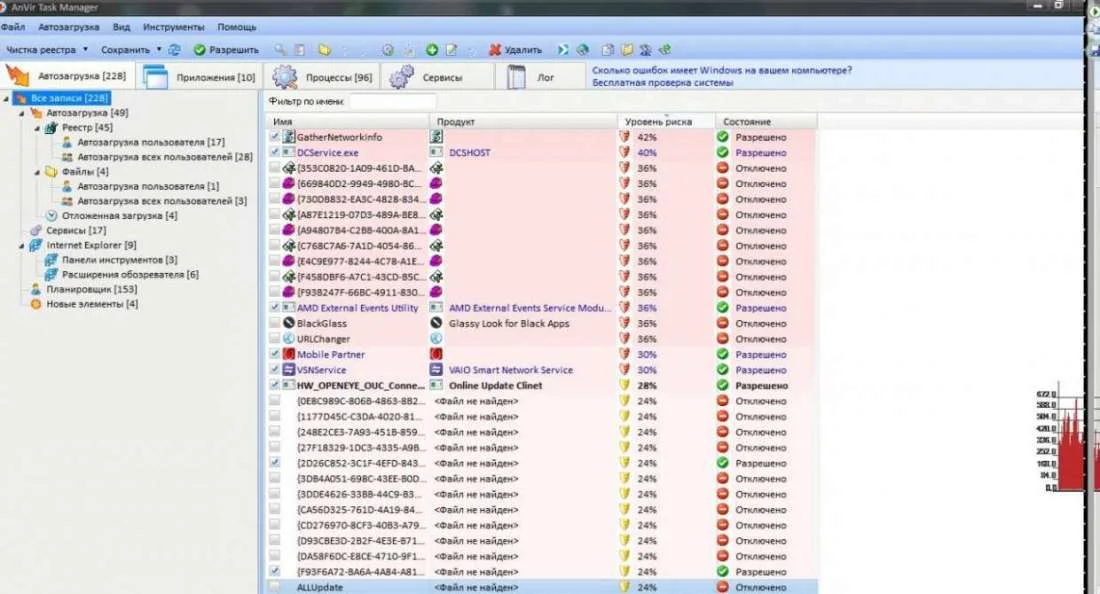Collapse the Автозагрузка [49] tree node
This screenshot has height=594, width=1100.
click(x=22, y=113)
